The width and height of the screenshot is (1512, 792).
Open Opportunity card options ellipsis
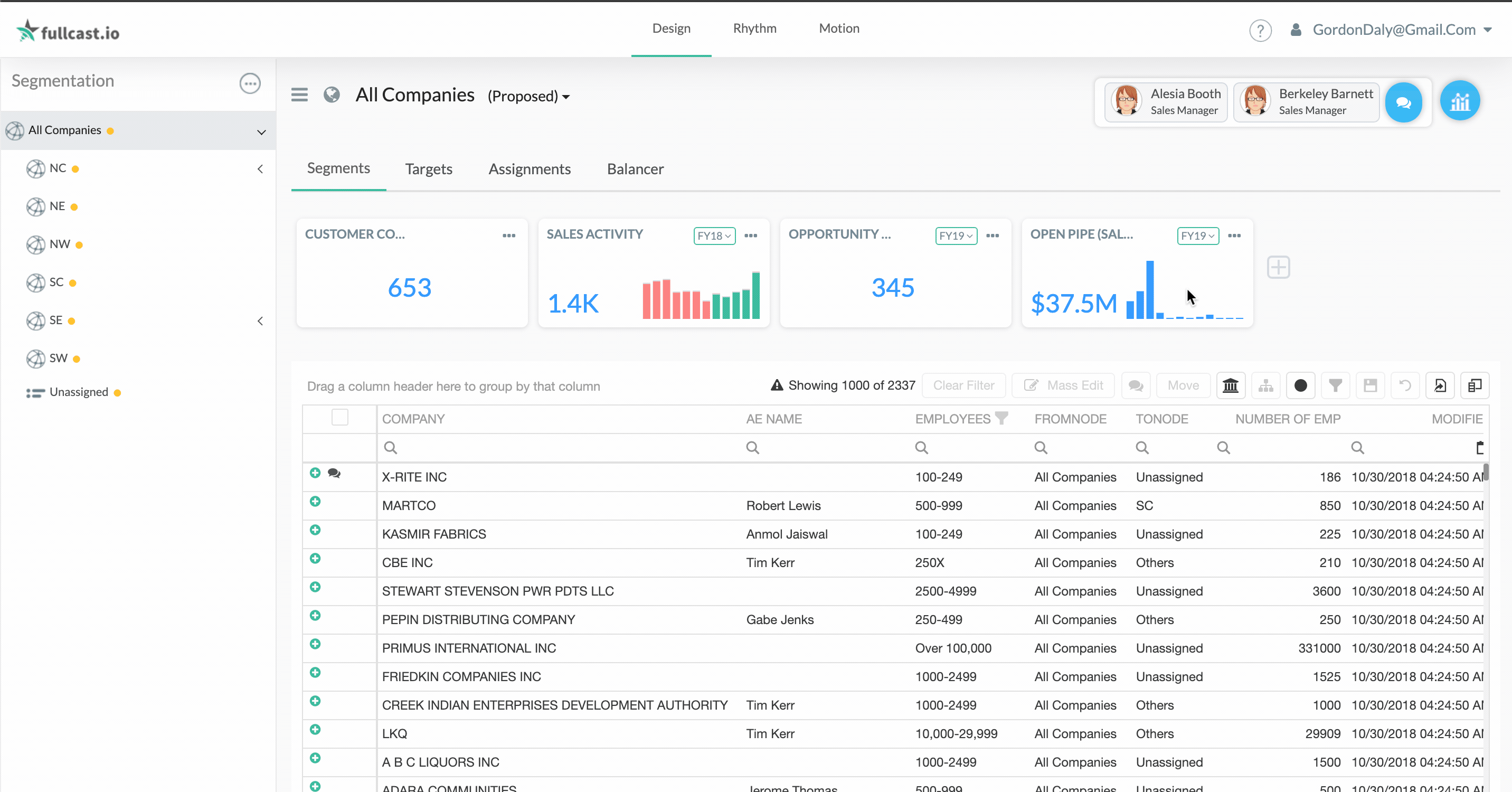pos(993,235)
